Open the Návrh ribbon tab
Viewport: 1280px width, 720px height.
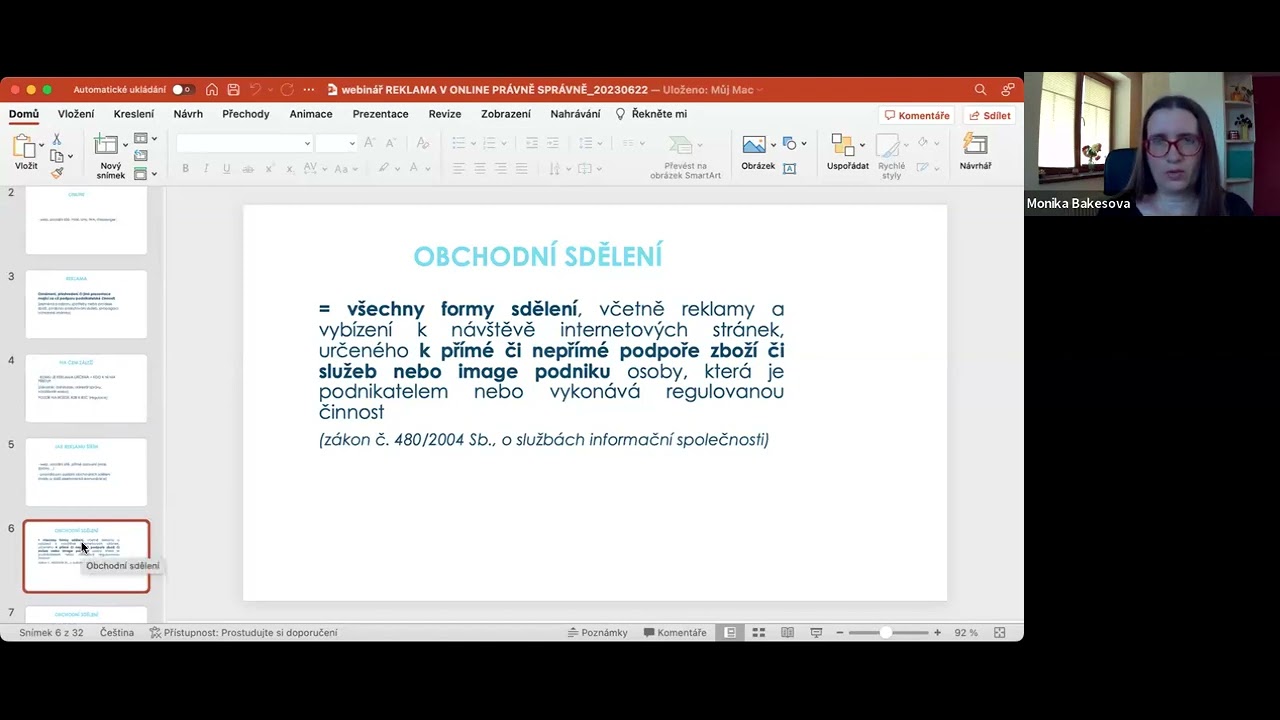click(188, 114)
